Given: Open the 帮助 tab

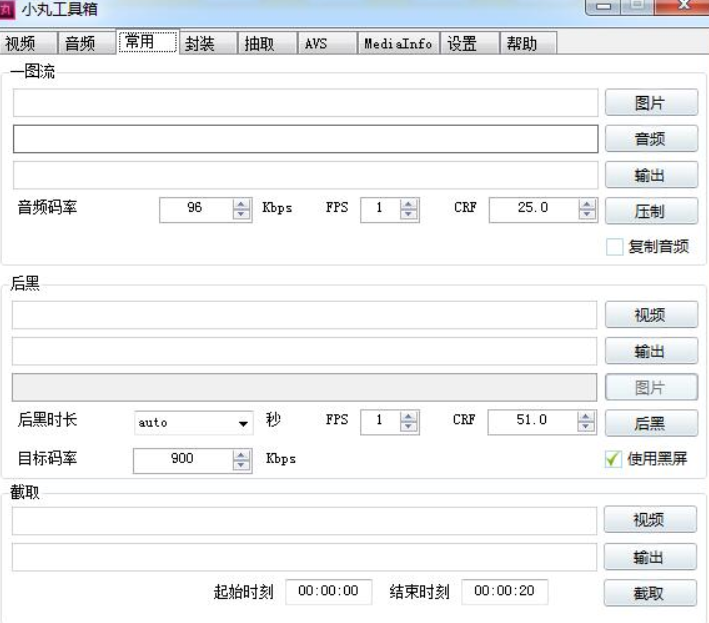Looking at the screenshot, I should click(529, 43).
